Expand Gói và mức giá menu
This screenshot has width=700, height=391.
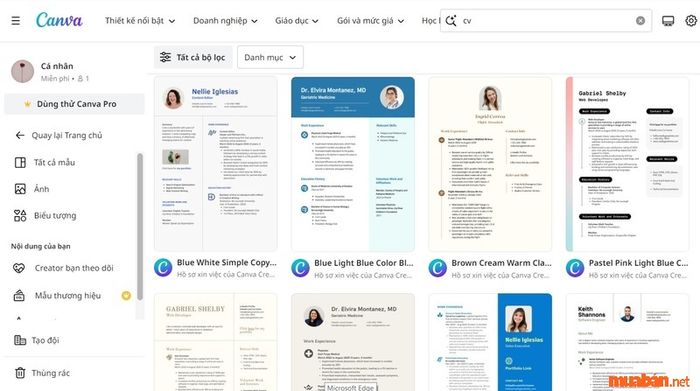370,21
